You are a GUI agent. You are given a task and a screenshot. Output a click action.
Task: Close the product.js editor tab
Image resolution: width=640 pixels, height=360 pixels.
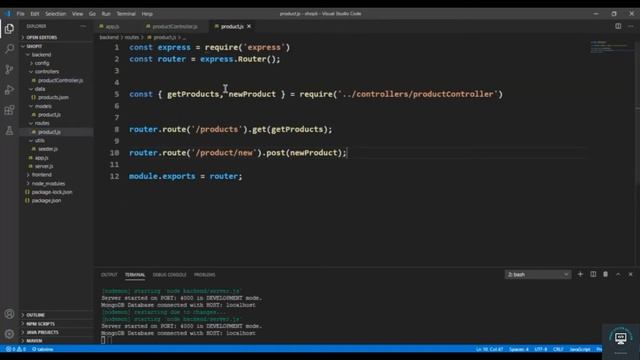pos(249,26)
